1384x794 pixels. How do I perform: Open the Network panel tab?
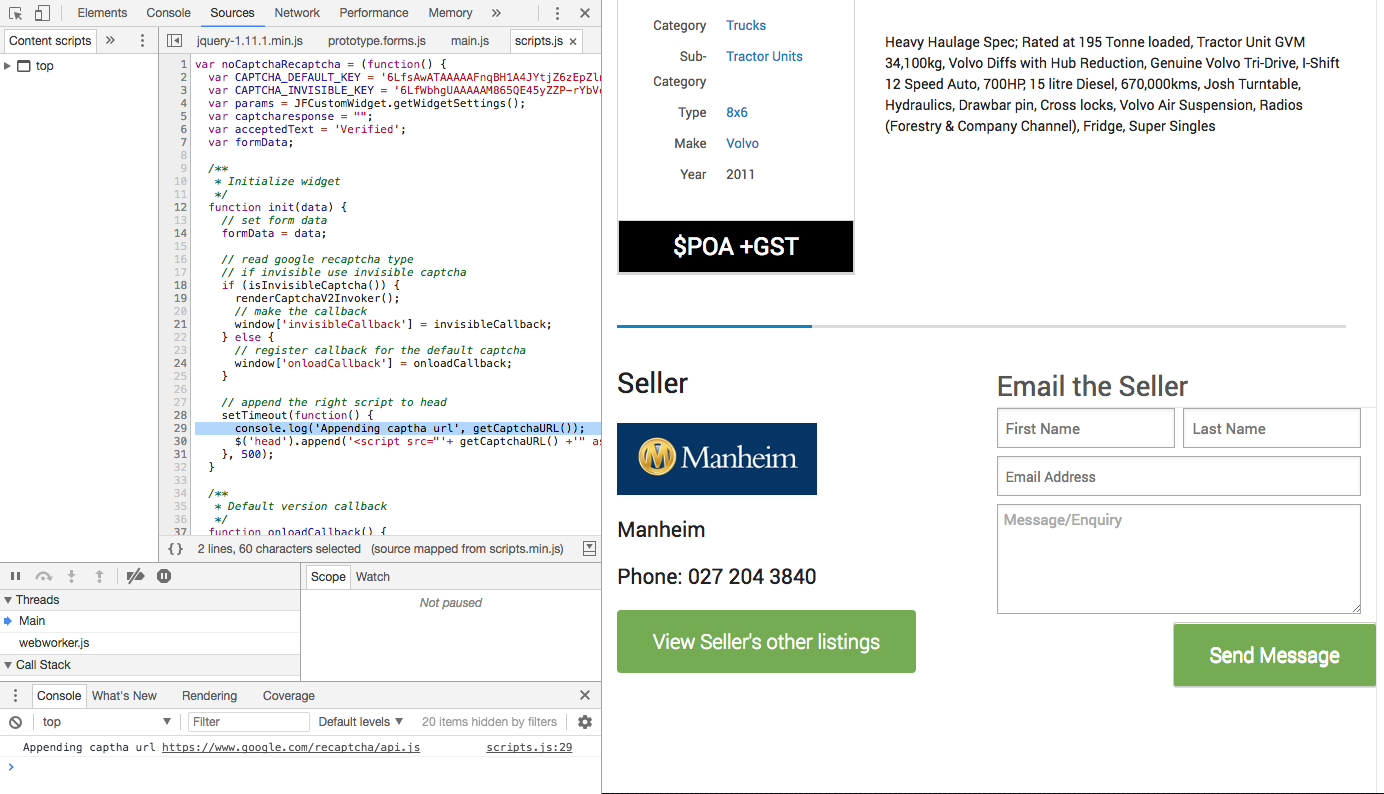(x=297, y=13)
